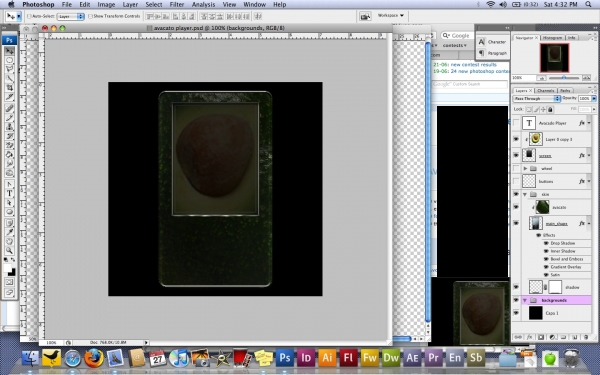600x375 pixels.
Task: Select the Slice tool
Action: coord(10,97)
